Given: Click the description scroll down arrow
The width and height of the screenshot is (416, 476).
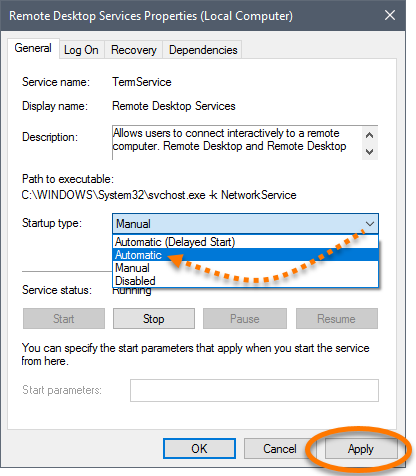Looking at the screenshot, I should click(x=369, y=152).
